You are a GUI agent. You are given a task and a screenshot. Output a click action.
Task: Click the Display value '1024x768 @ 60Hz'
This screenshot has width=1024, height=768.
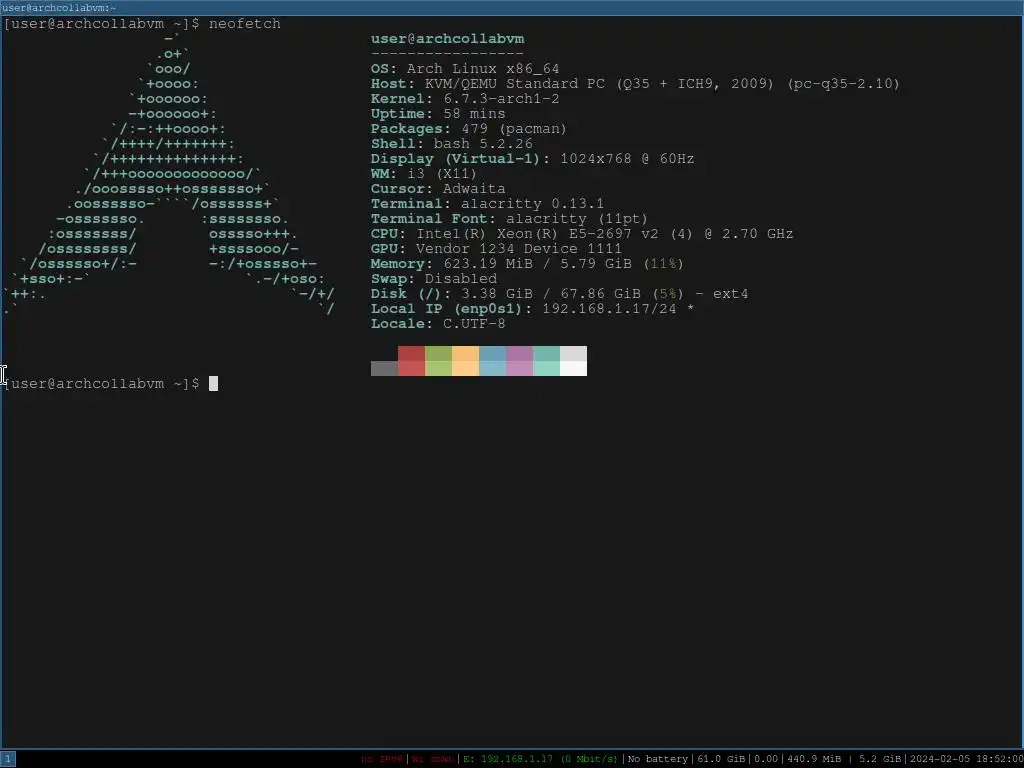(x=627, y=159)
